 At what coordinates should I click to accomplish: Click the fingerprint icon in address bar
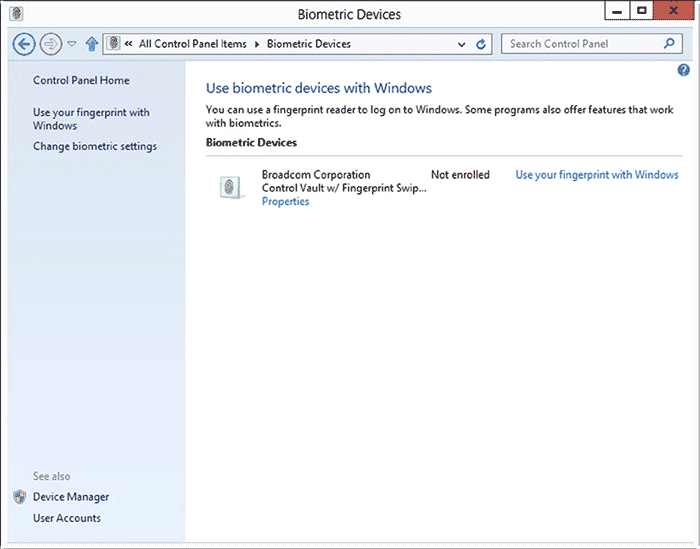[x=114, y=44]
